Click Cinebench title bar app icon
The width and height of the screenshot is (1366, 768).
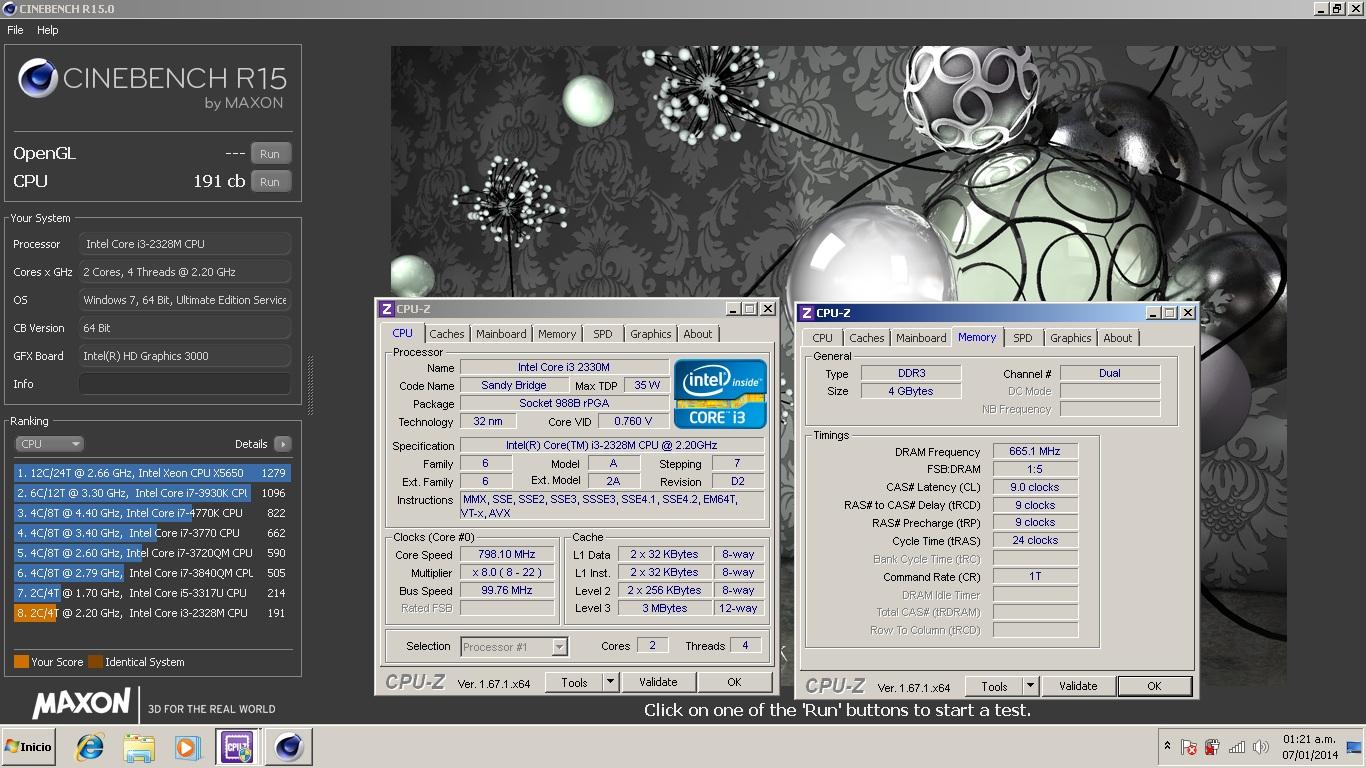click(x=10, y=9)
